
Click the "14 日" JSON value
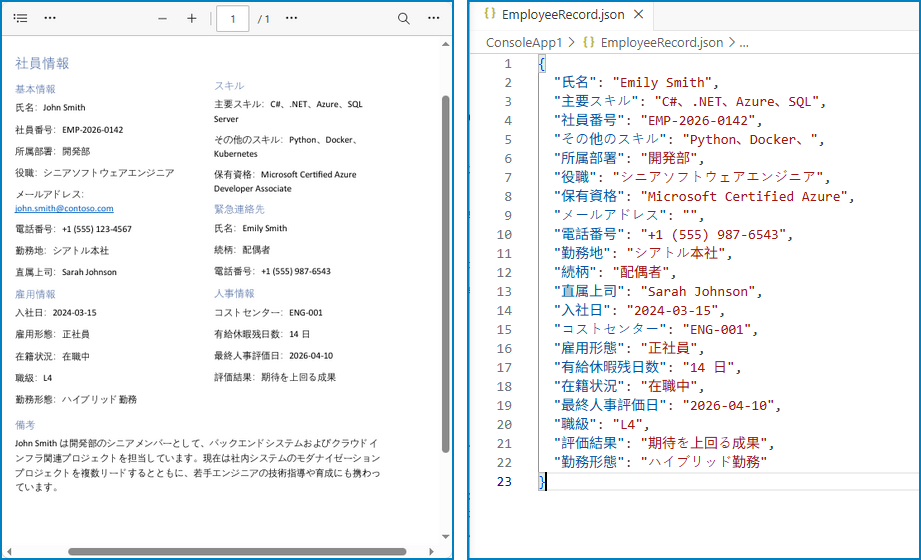tap(708, 368)
